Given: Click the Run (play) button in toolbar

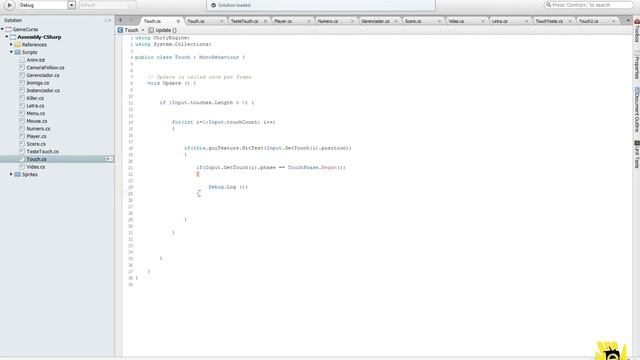Looking at the screenshot, I should pyautogui.click(x=9, y=5).
